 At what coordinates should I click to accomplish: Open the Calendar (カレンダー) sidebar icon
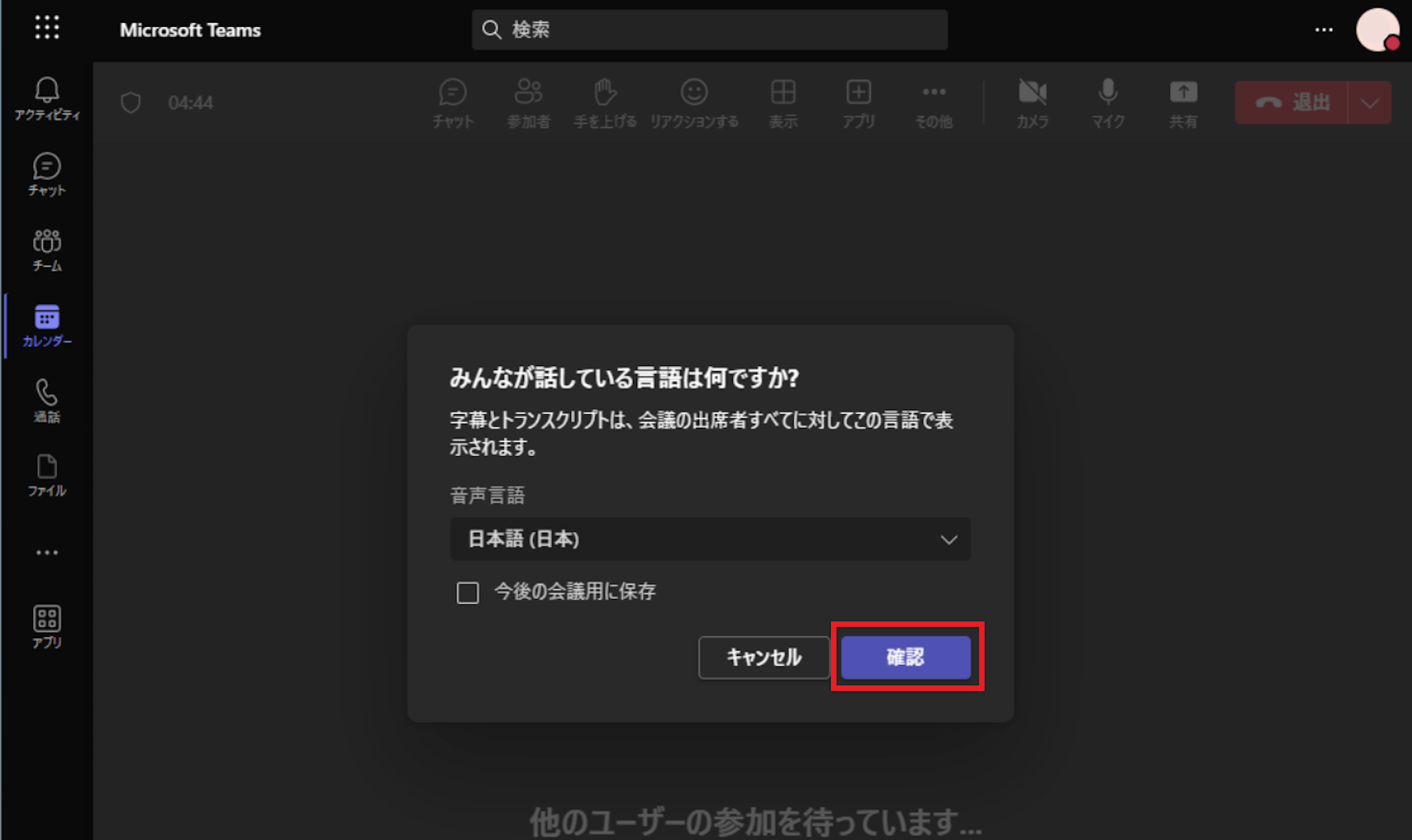pos(47,325)
